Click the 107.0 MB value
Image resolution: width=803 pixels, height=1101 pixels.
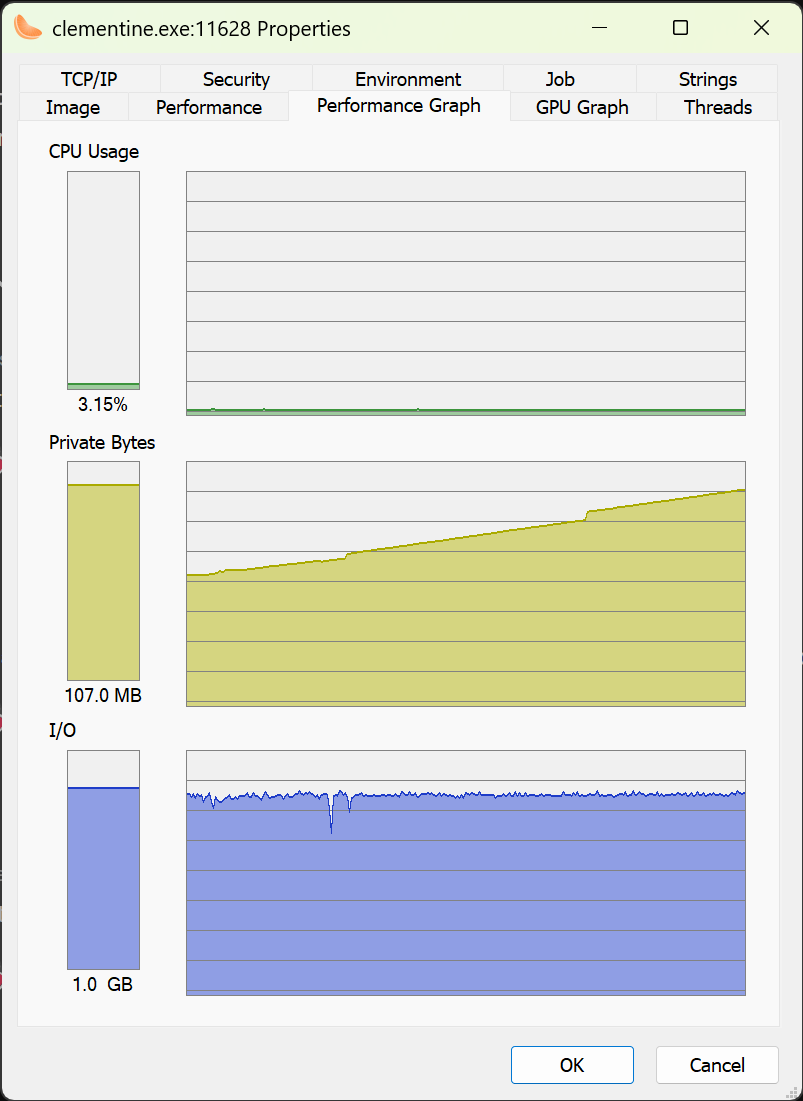(103, 696)
